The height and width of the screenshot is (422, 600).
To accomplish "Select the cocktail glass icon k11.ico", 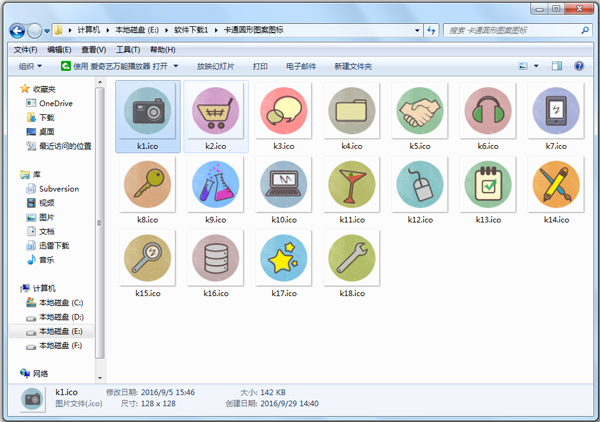I will (x=351, y=184).
